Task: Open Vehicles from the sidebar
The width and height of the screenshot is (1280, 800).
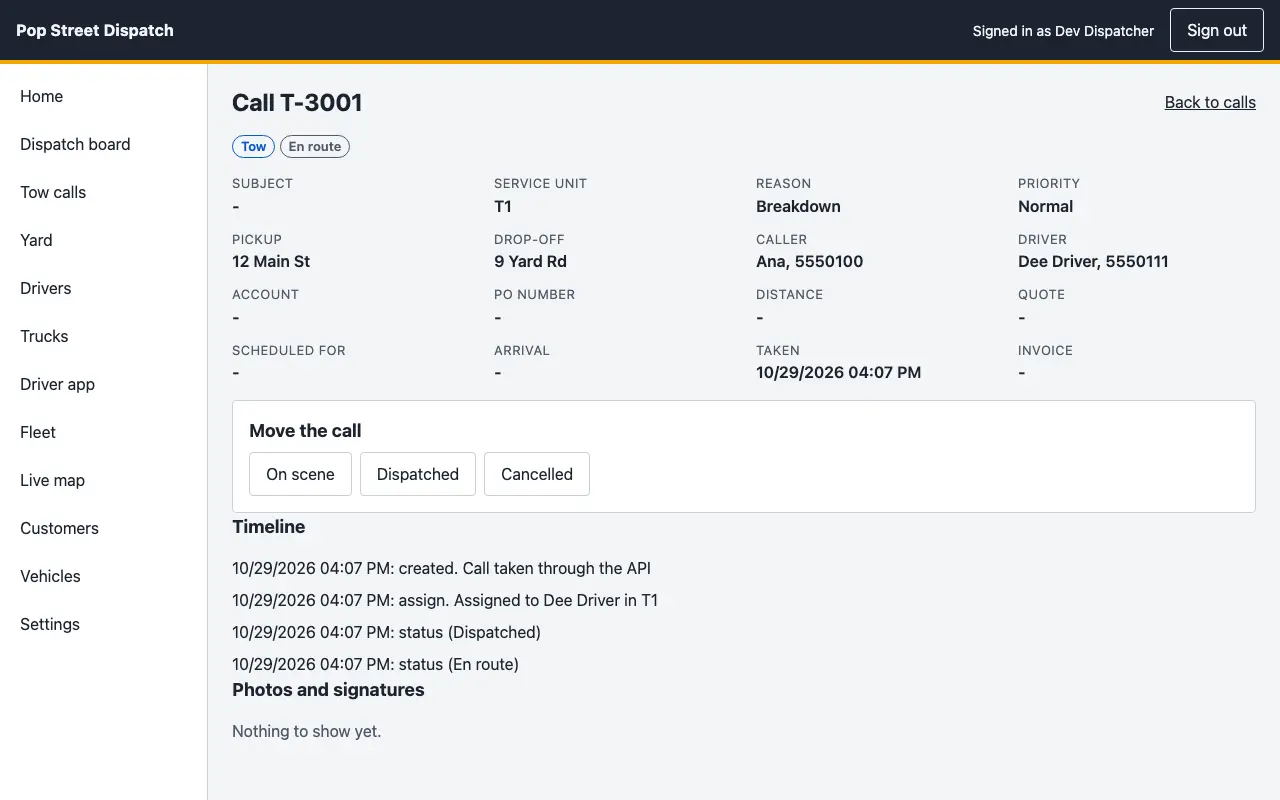Action: (x=50, y=576)
